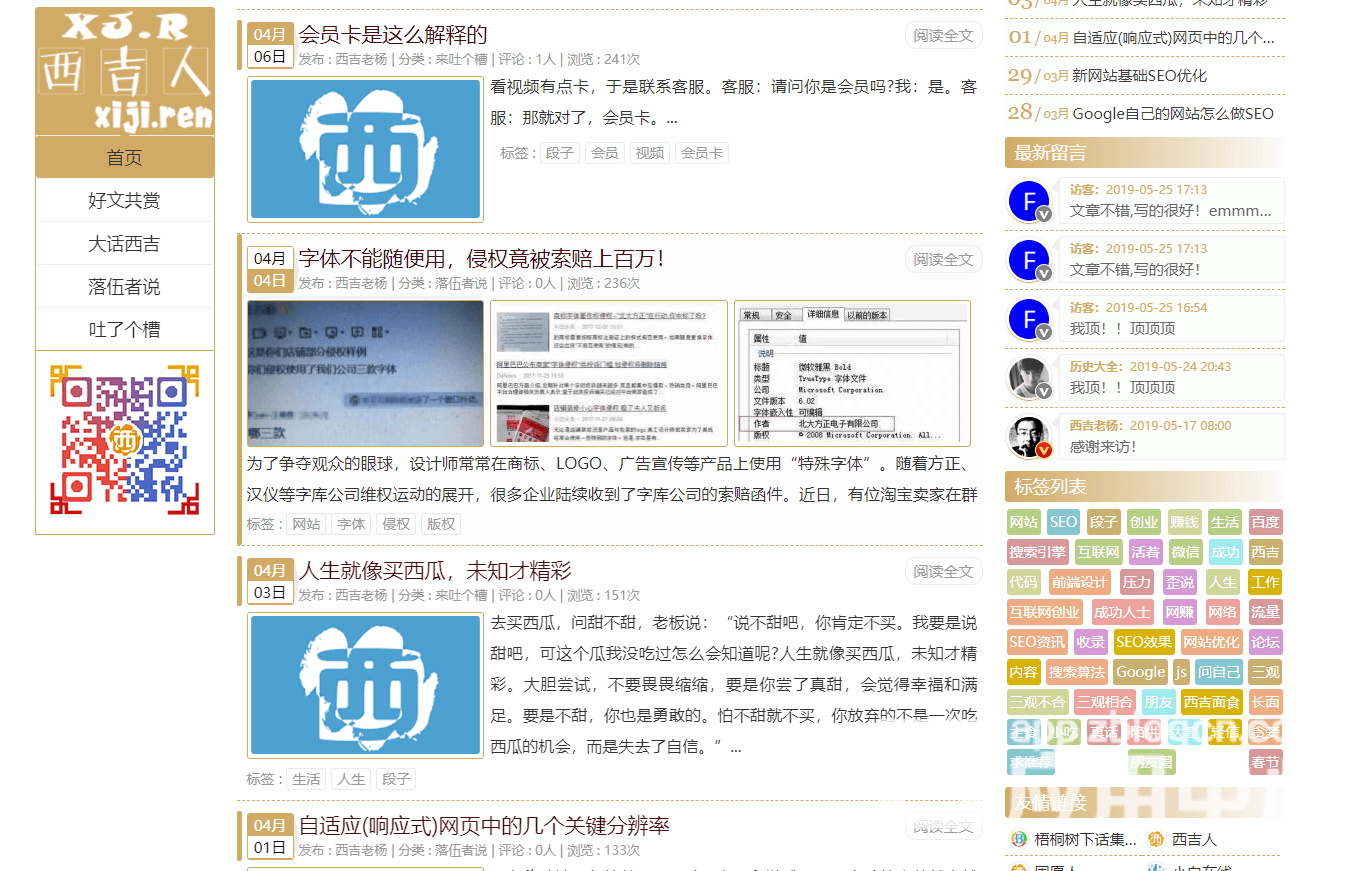Open 自适应(响应式)网页中的几个关键分辨率 post title
This screenshot has width=1363, height=871.
484,826
